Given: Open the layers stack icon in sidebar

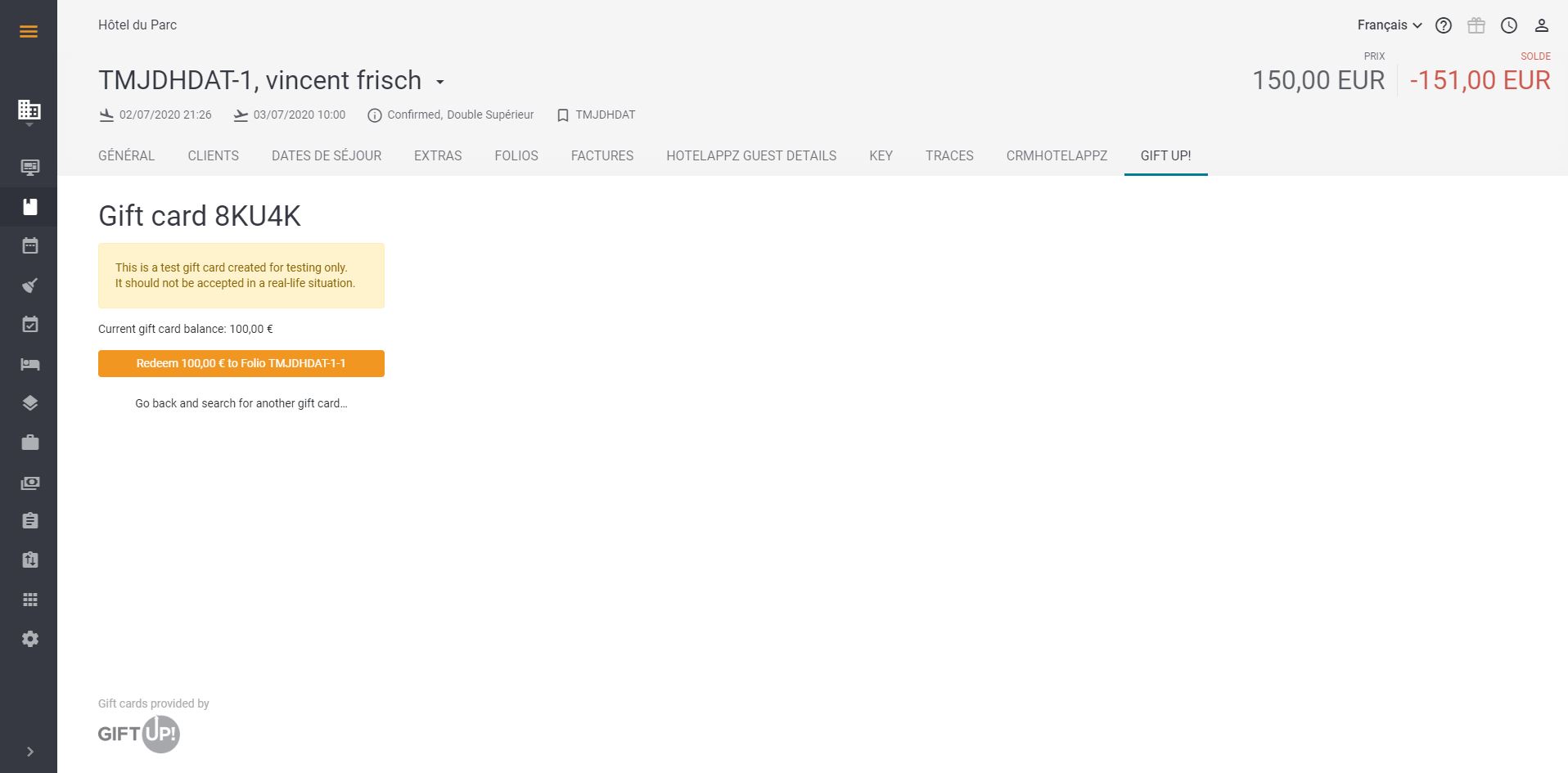Looking at the screenshot, I should 30,403.
